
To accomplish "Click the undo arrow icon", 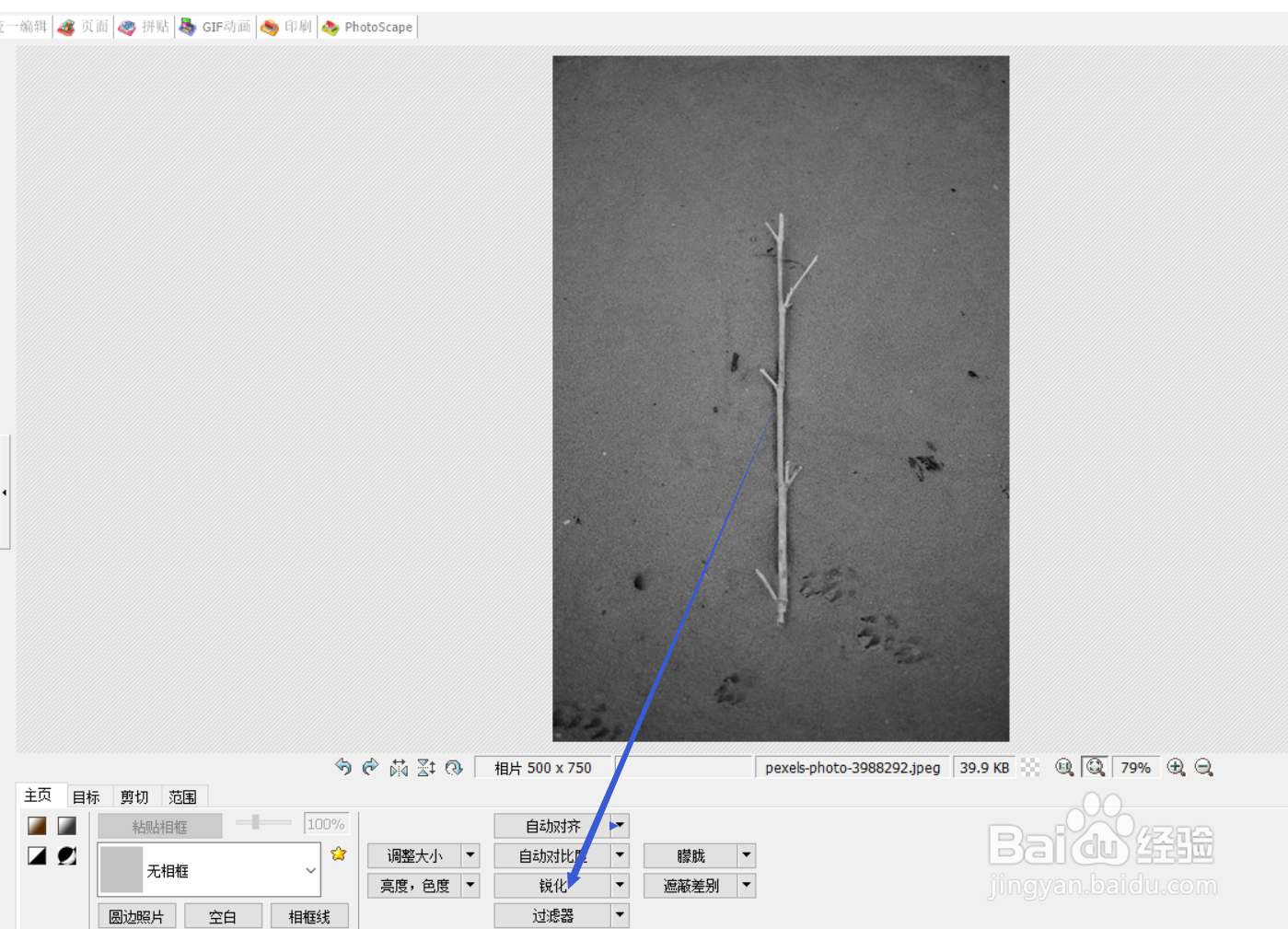I will [x=343, y=767].
